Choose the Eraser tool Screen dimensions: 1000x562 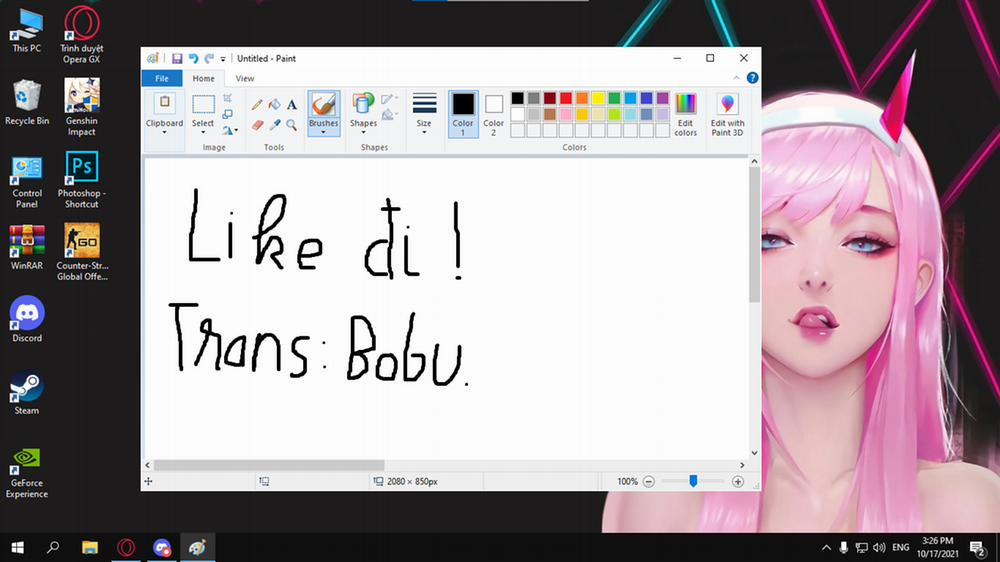[257, 125]
